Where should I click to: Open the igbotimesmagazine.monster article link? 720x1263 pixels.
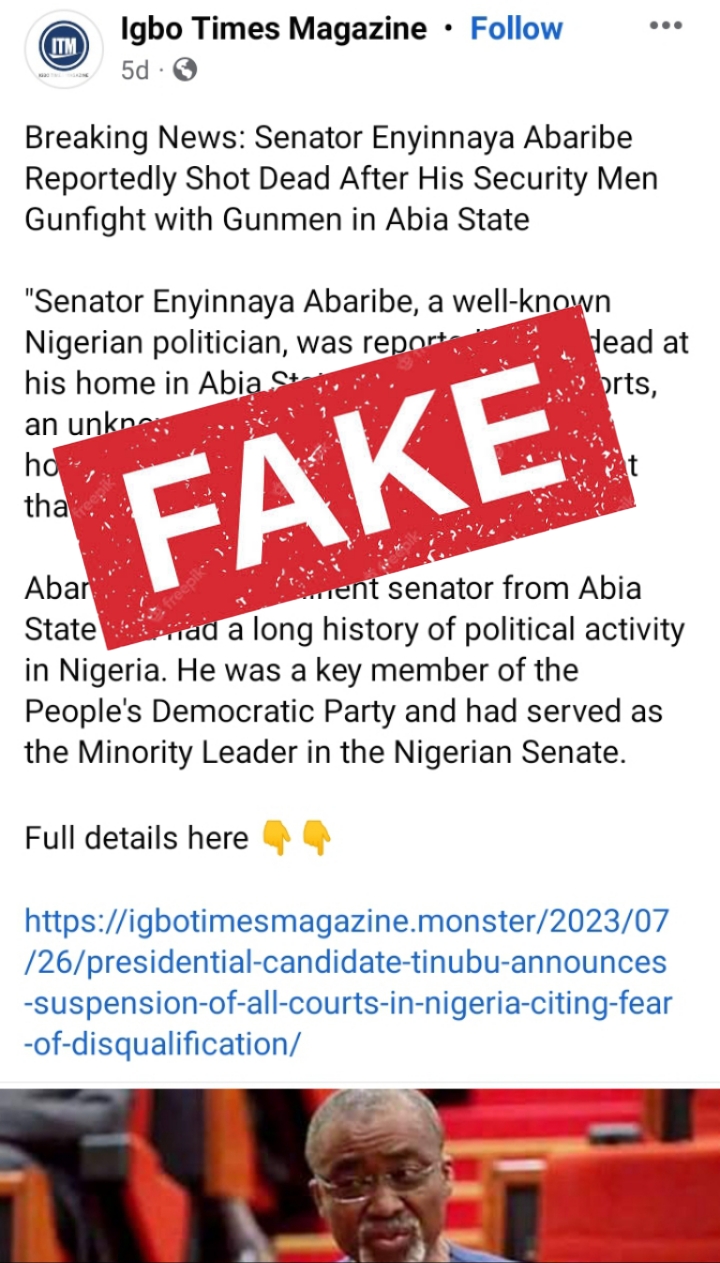click(348, 981)
